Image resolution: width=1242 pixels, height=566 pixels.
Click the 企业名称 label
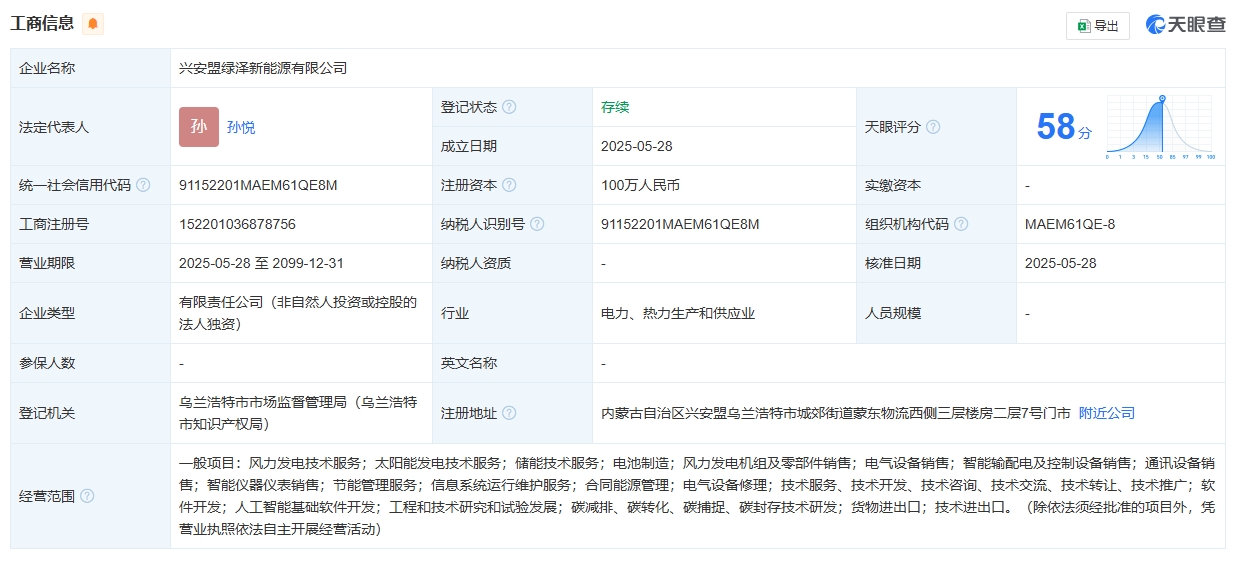click(47, 68)
